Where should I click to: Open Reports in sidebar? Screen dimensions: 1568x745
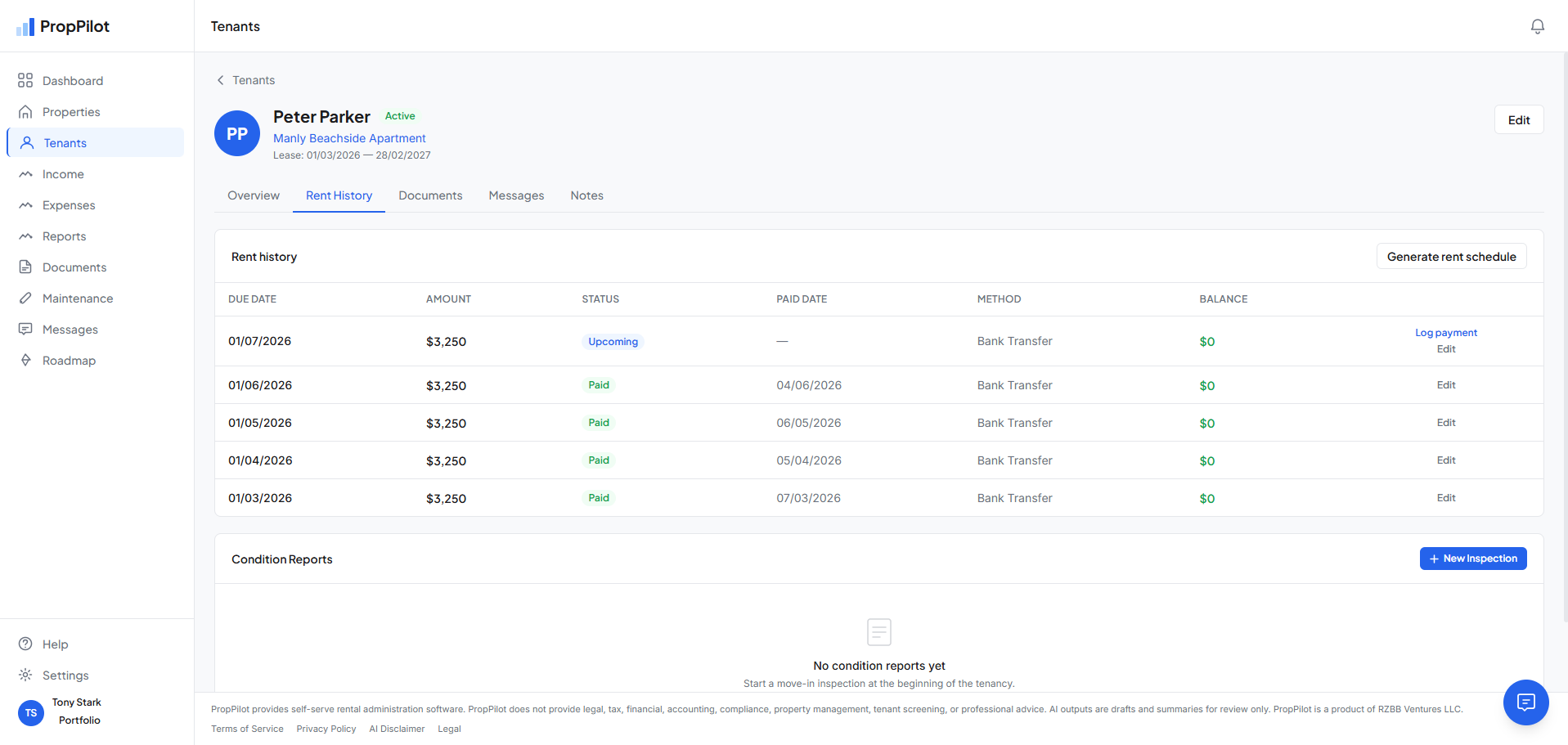coord(96,236)
